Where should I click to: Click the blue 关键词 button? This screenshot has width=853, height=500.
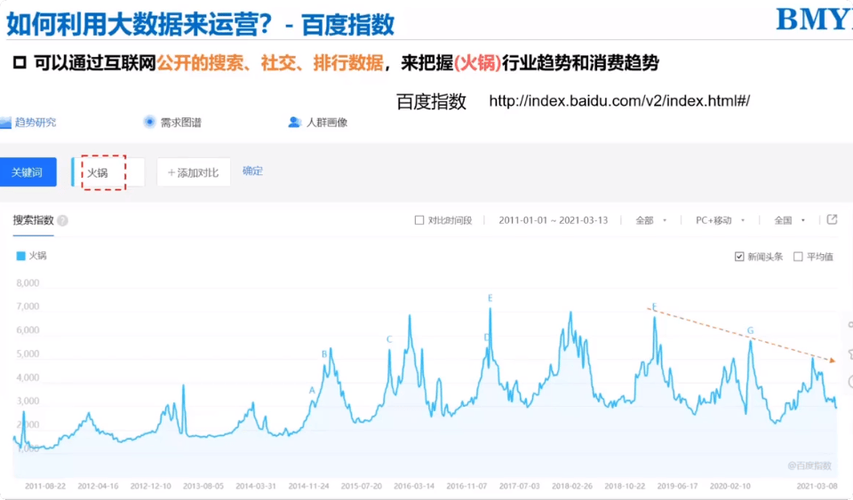(28, 172)
